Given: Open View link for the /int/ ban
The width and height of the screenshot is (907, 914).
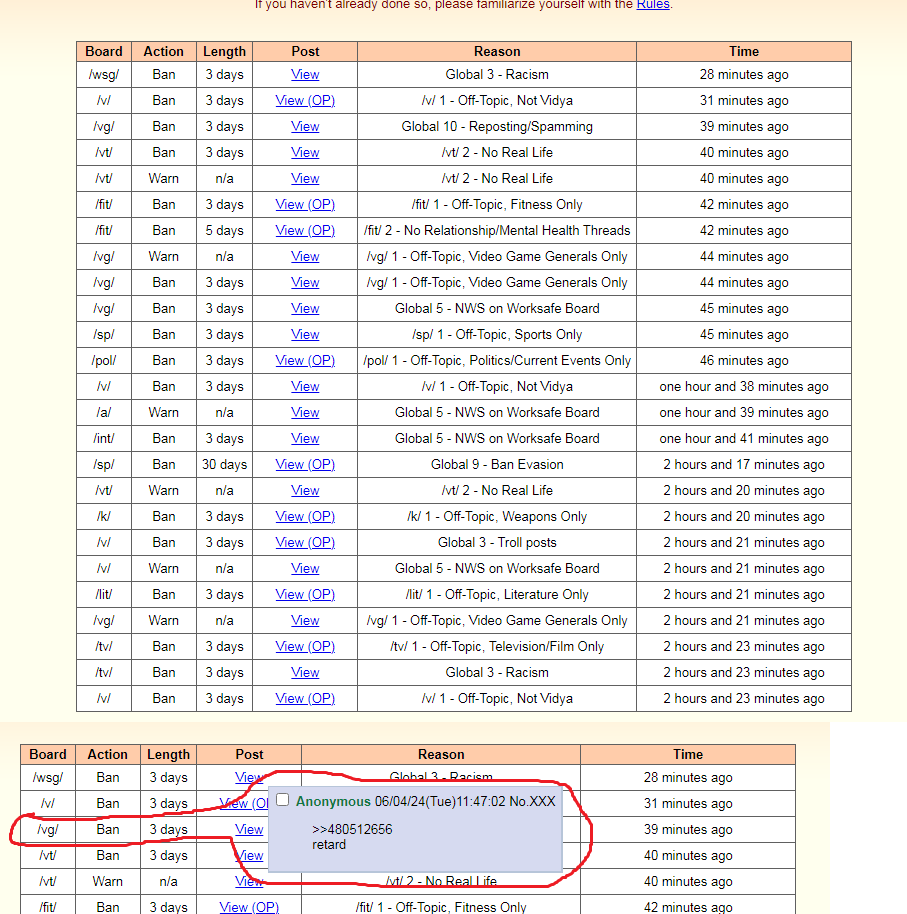Looking at the screenshot, I should (x=305, y=438).
